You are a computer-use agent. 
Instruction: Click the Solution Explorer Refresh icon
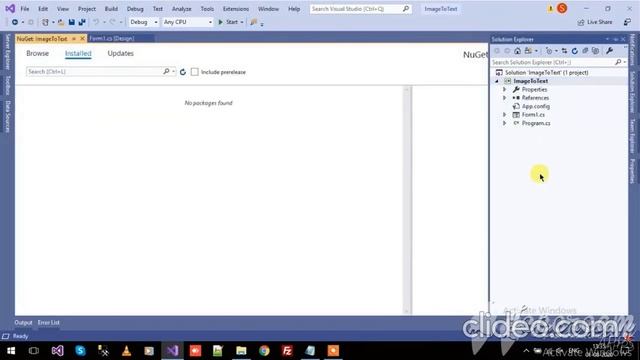pyautogui.click(x=575, y=51)
